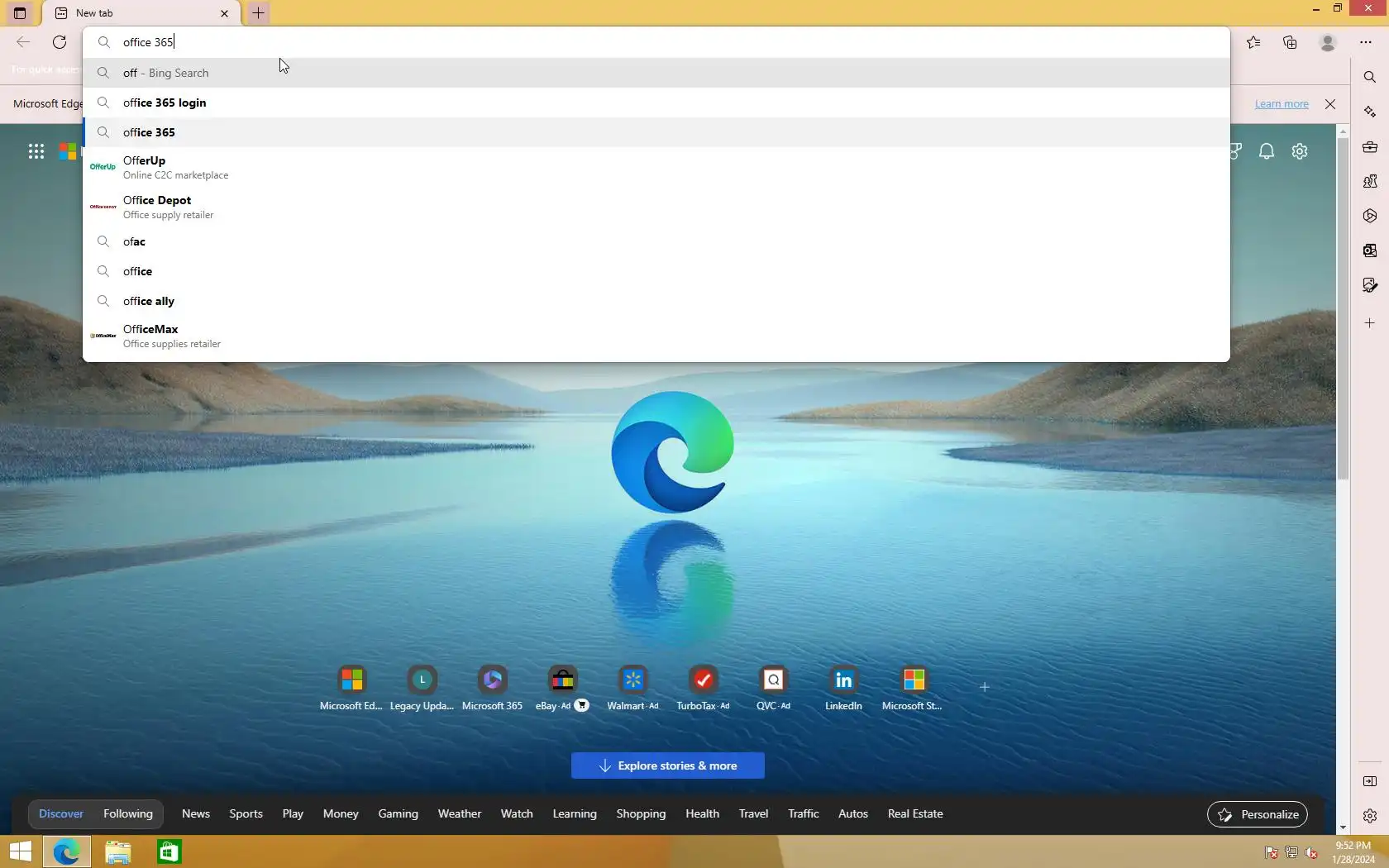Select OfficeMax suggestion
The image size is (1389, 868).
[x=656, y=336]
